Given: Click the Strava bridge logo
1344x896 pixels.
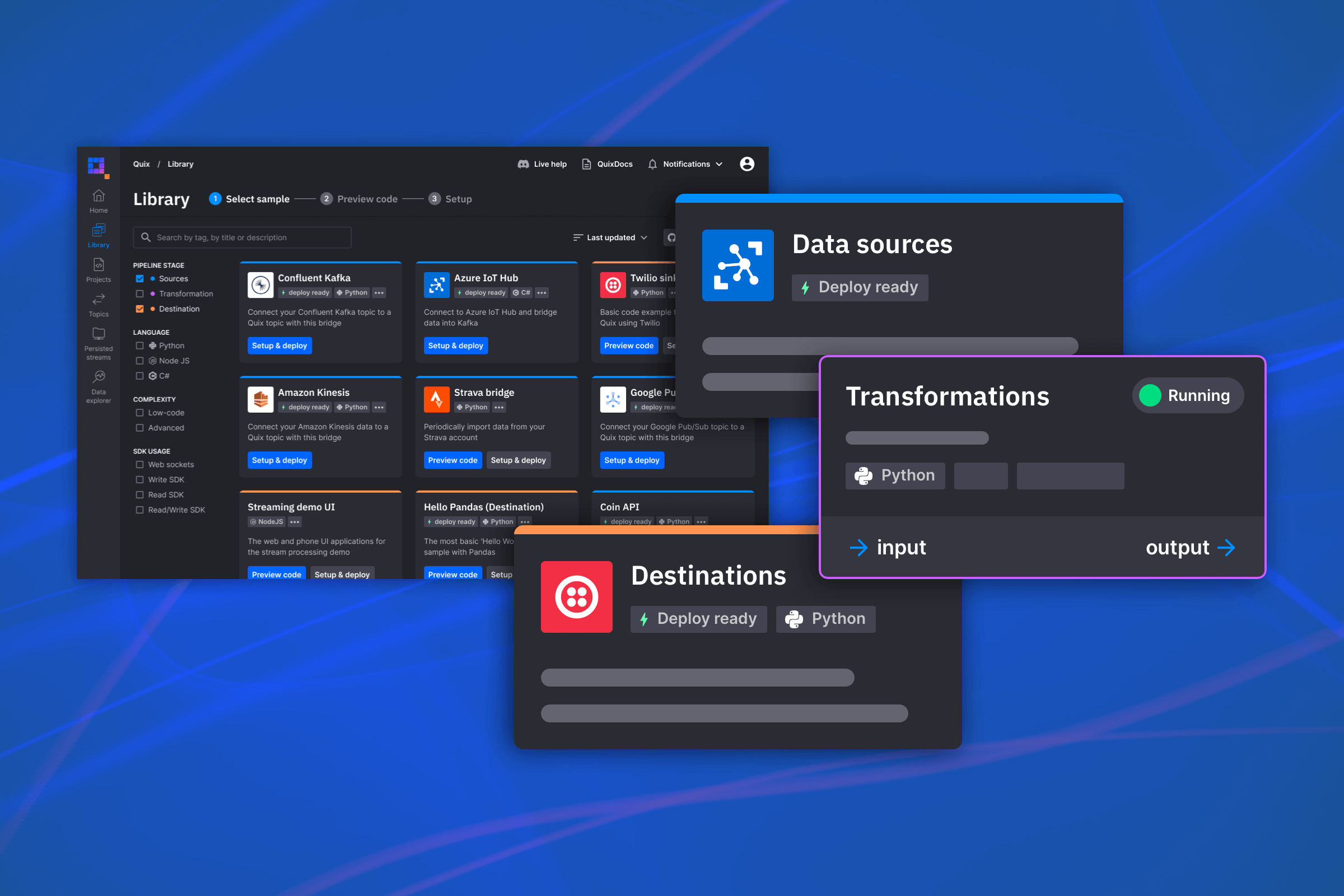Looking at the screenshot, I should (x=437, y=399).
